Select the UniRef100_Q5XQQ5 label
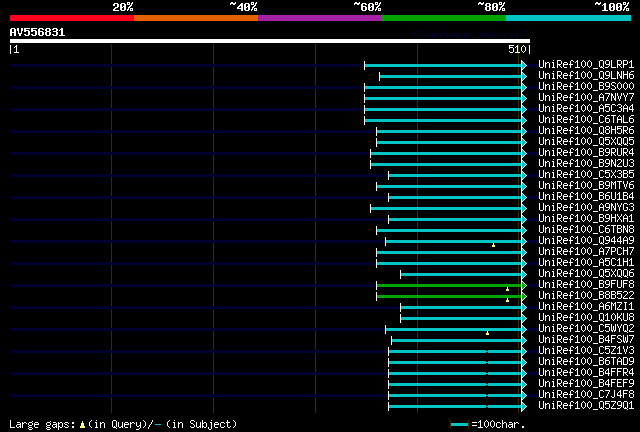The image size is (640, 432). pyautogui.click(x=586, y=142)
